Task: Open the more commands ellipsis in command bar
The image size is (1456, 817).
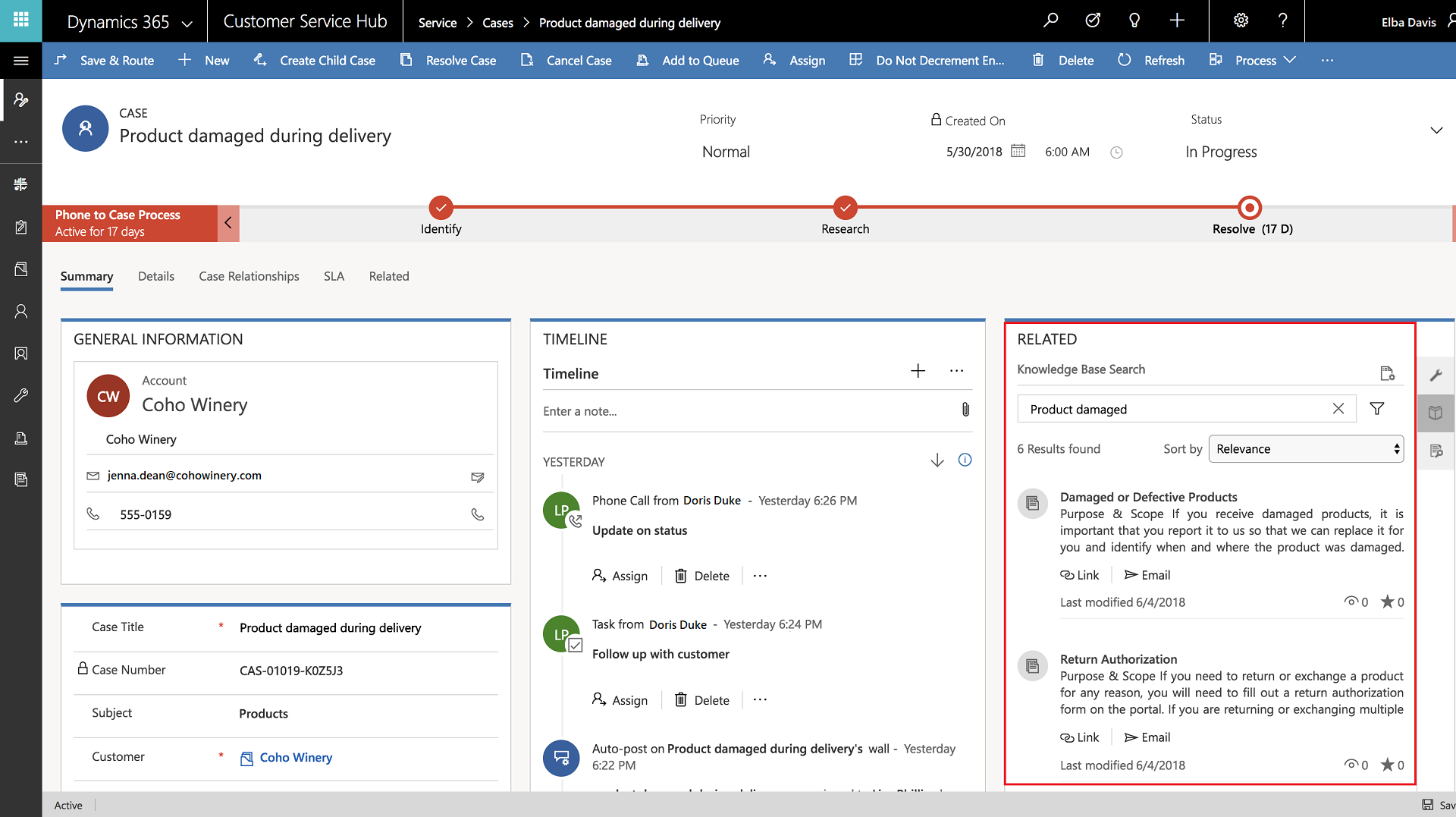Action: tap(1326, 61)
